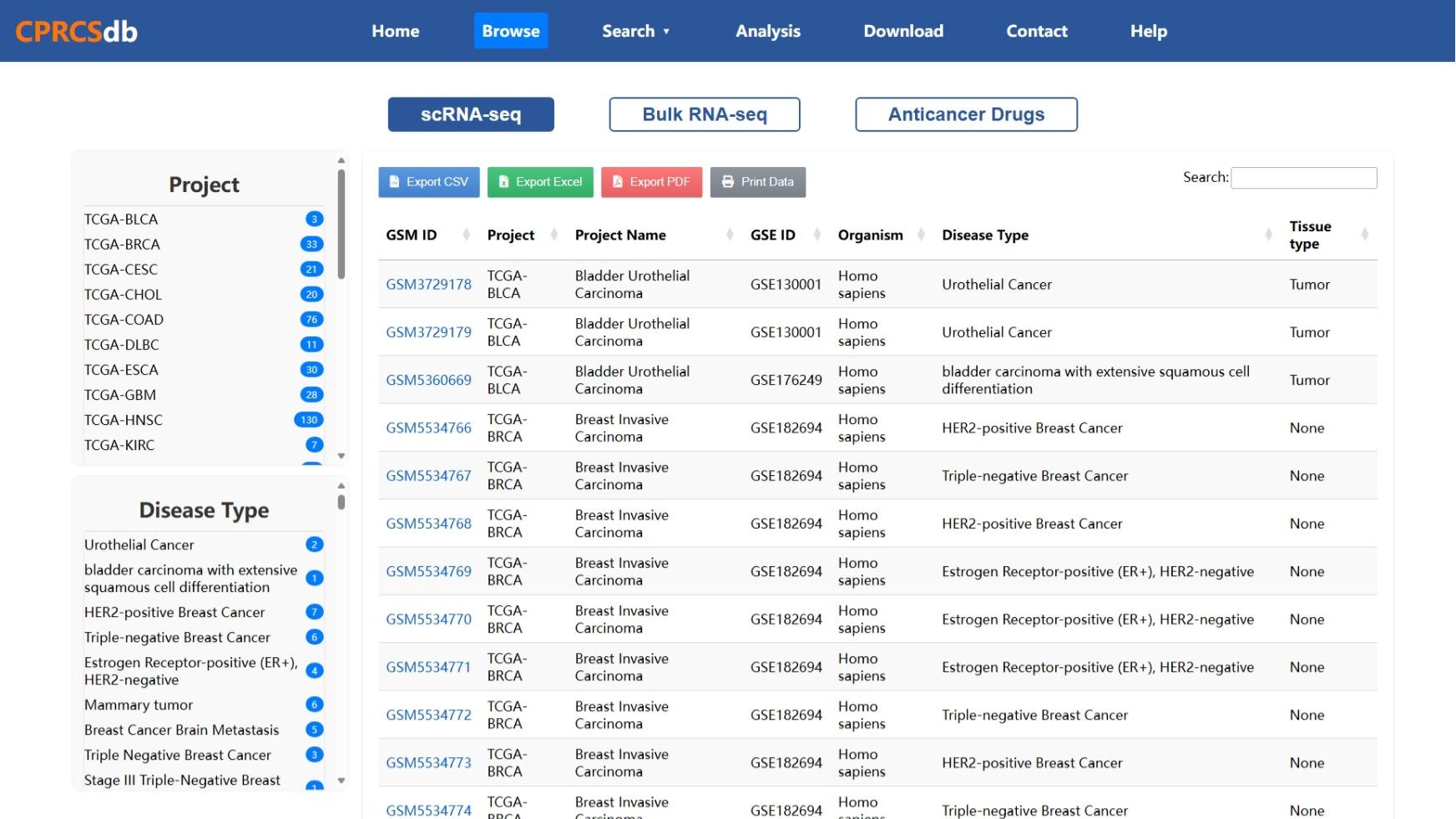Viewport: 1456px width, 819px height.
Task: Open the Search dropdown menu
Action: point(635,31)
